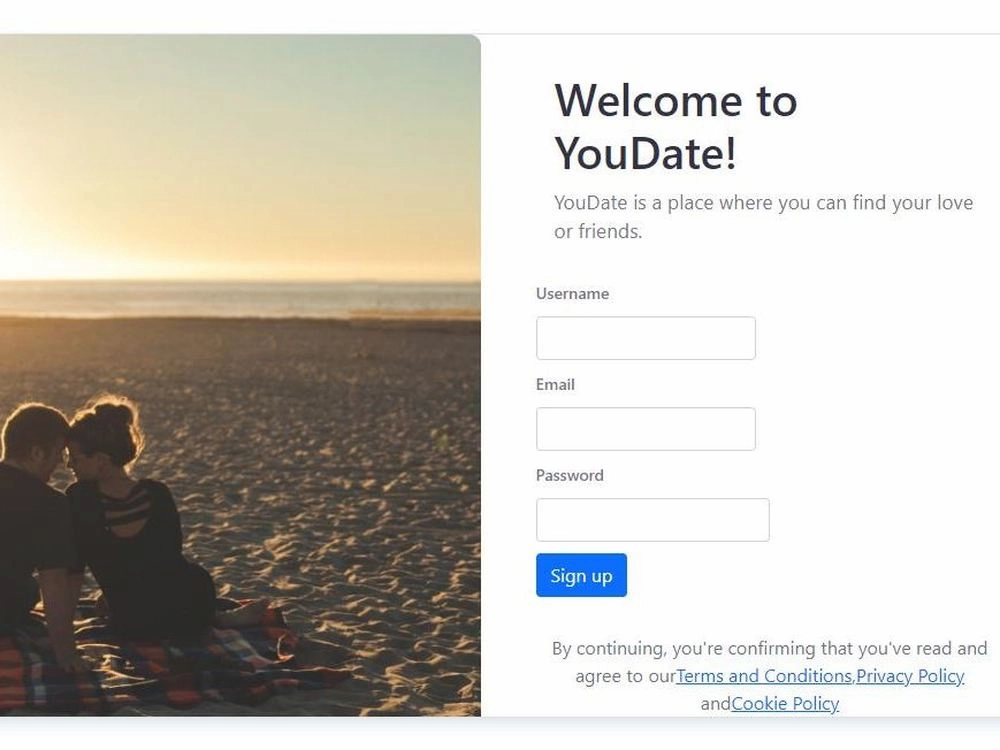The image size is (1000, 750).
Task: Open the Privacy Policy link
Action: pyautogui.click(x=910, y=676)
